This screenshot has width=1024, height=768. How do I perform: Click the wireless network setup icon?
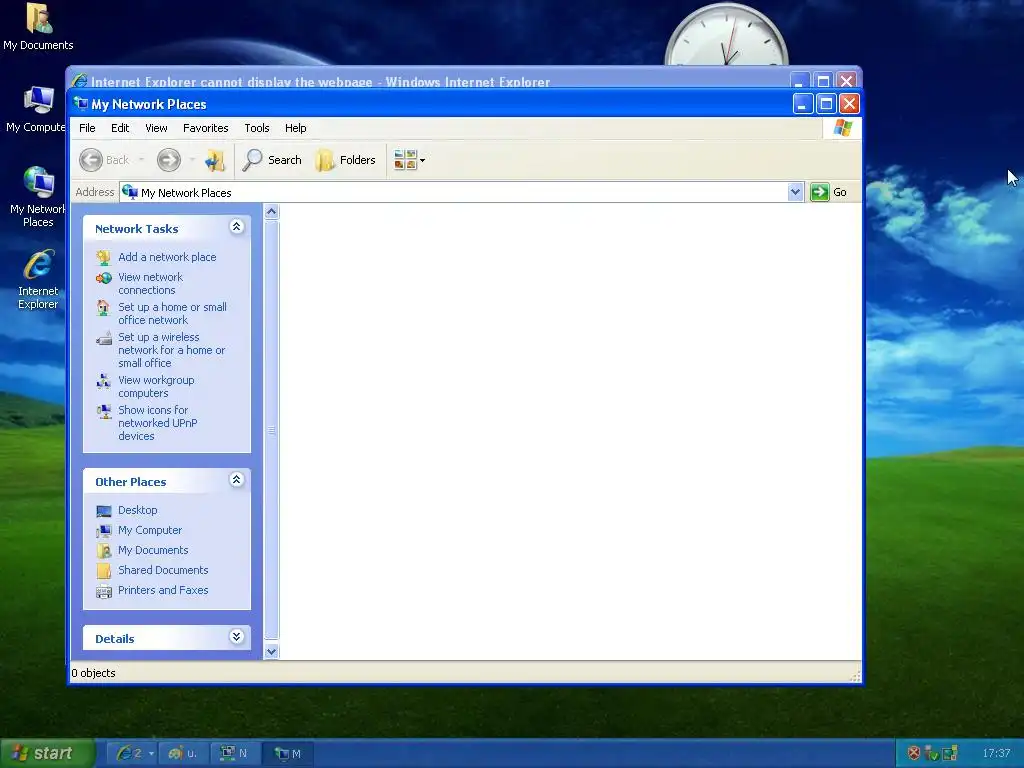[x=103, y=338]
